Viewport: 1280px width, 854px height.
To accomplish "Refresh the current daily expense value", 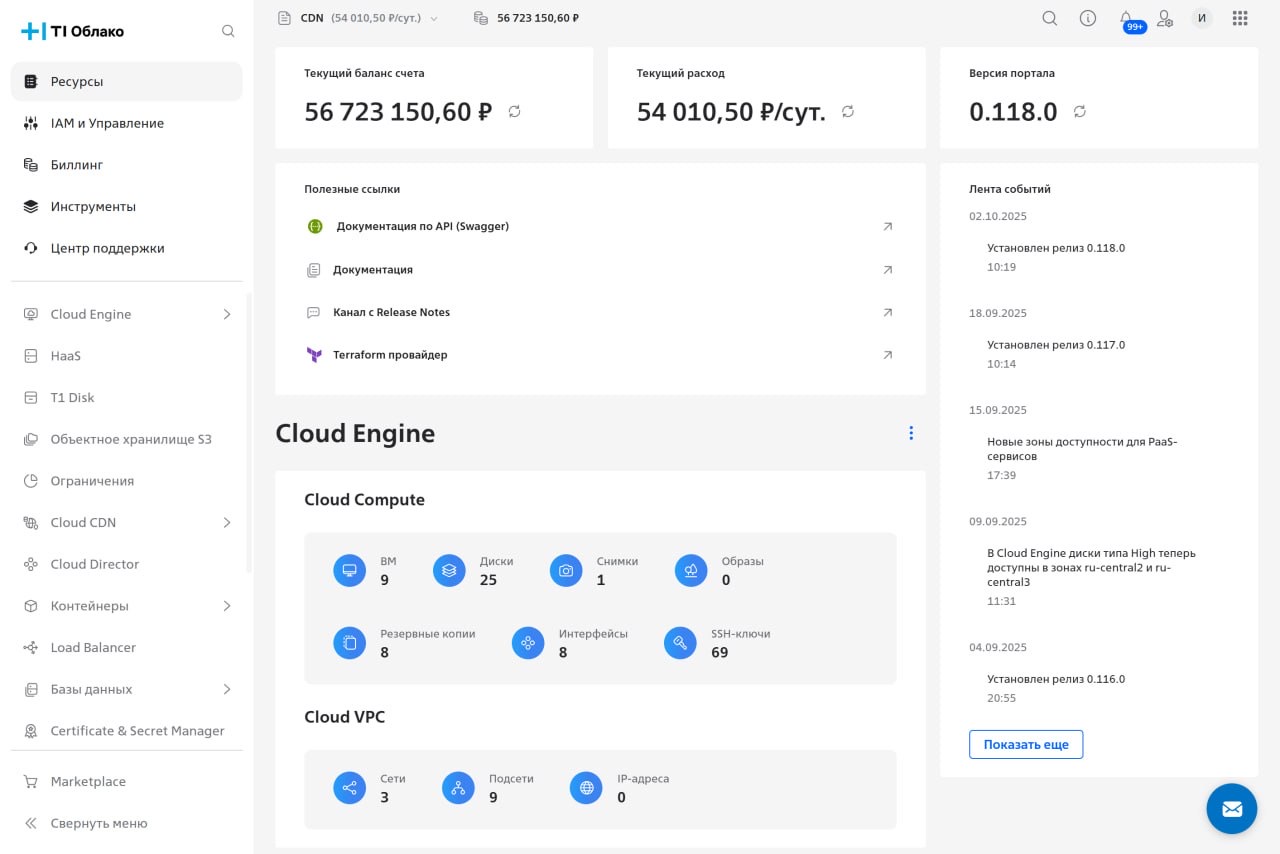I will click(x=848, y=112).
